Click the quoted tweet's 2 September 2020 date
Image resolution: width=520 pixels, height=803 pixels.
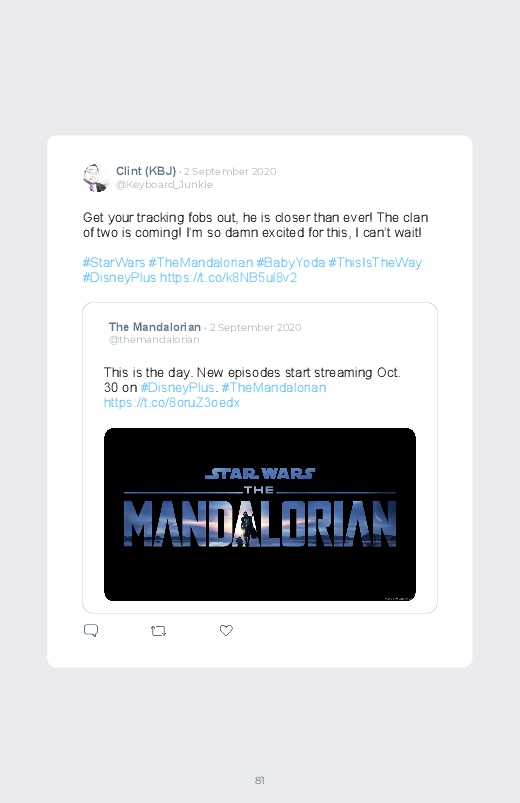[255, 327]
